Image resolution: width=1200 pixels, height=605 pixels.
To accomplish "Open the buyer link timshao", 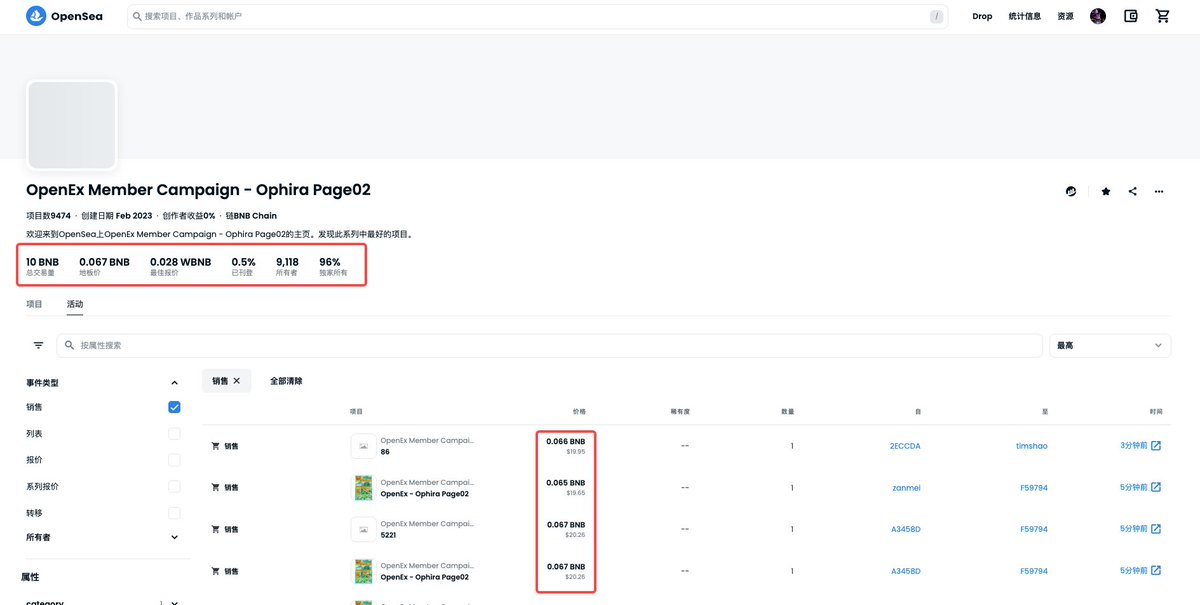I will [x=1032, y=446].
